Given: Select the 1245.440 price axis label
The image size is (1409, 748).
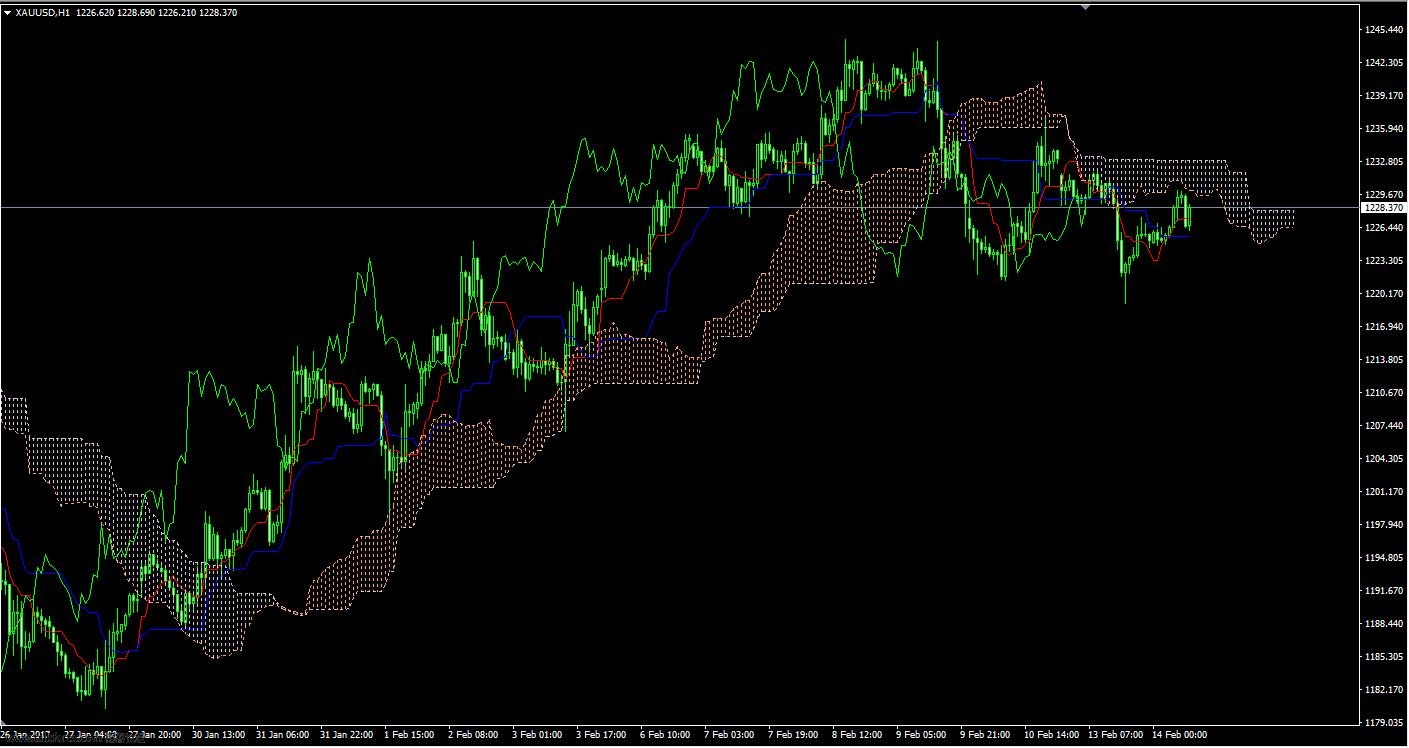Looking at the screenshot, I should point(1382,30).
